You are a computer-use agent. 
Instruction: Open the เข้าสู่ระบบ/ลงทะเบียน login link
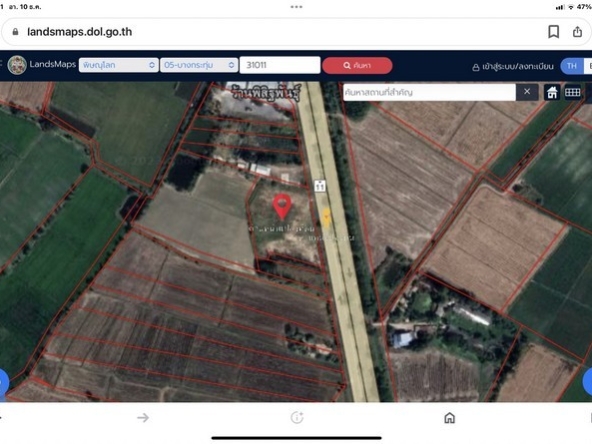[513, 67]
